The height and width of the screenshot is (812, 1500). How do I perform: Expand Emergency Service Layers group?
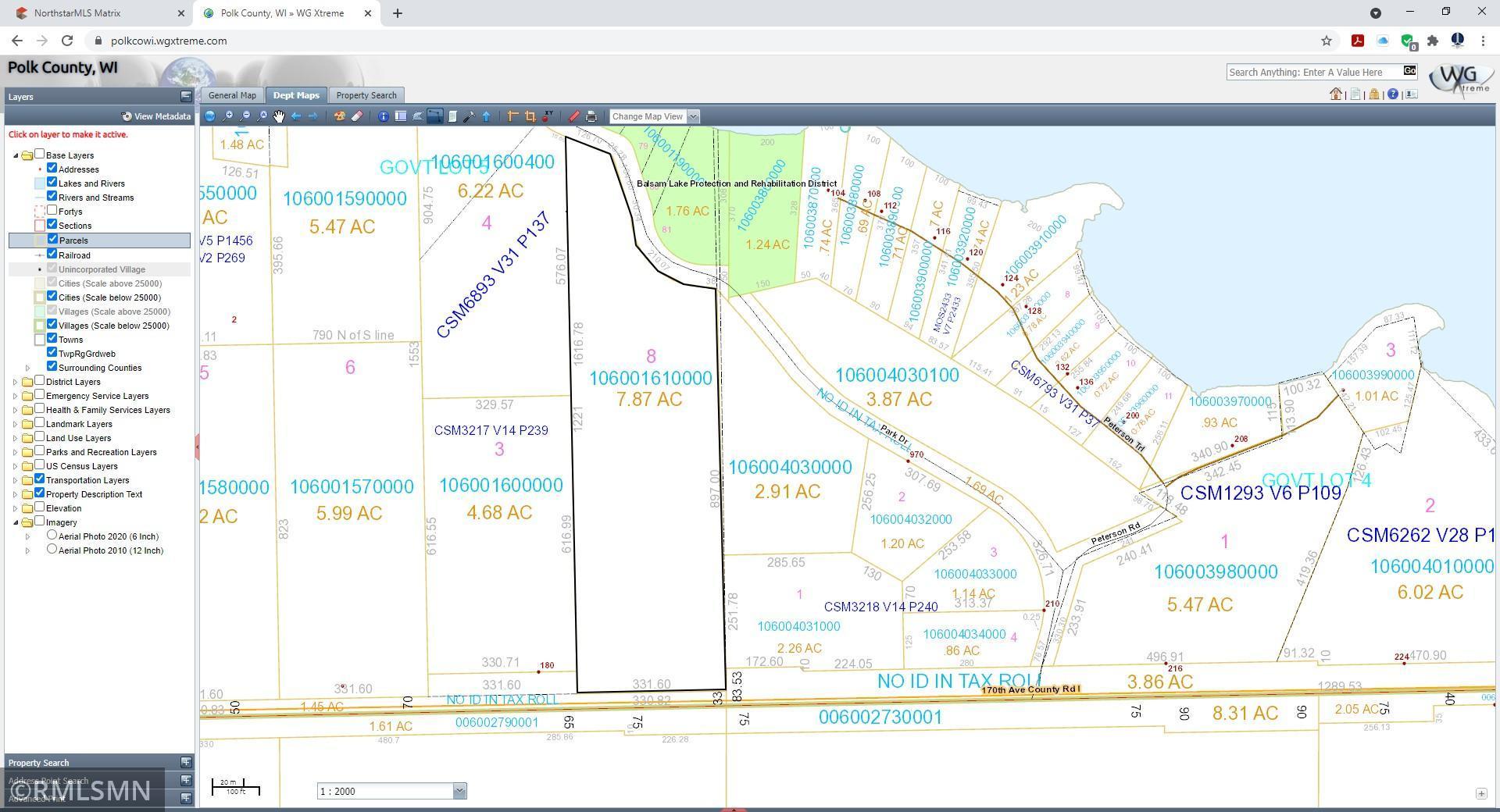point(16,396)
